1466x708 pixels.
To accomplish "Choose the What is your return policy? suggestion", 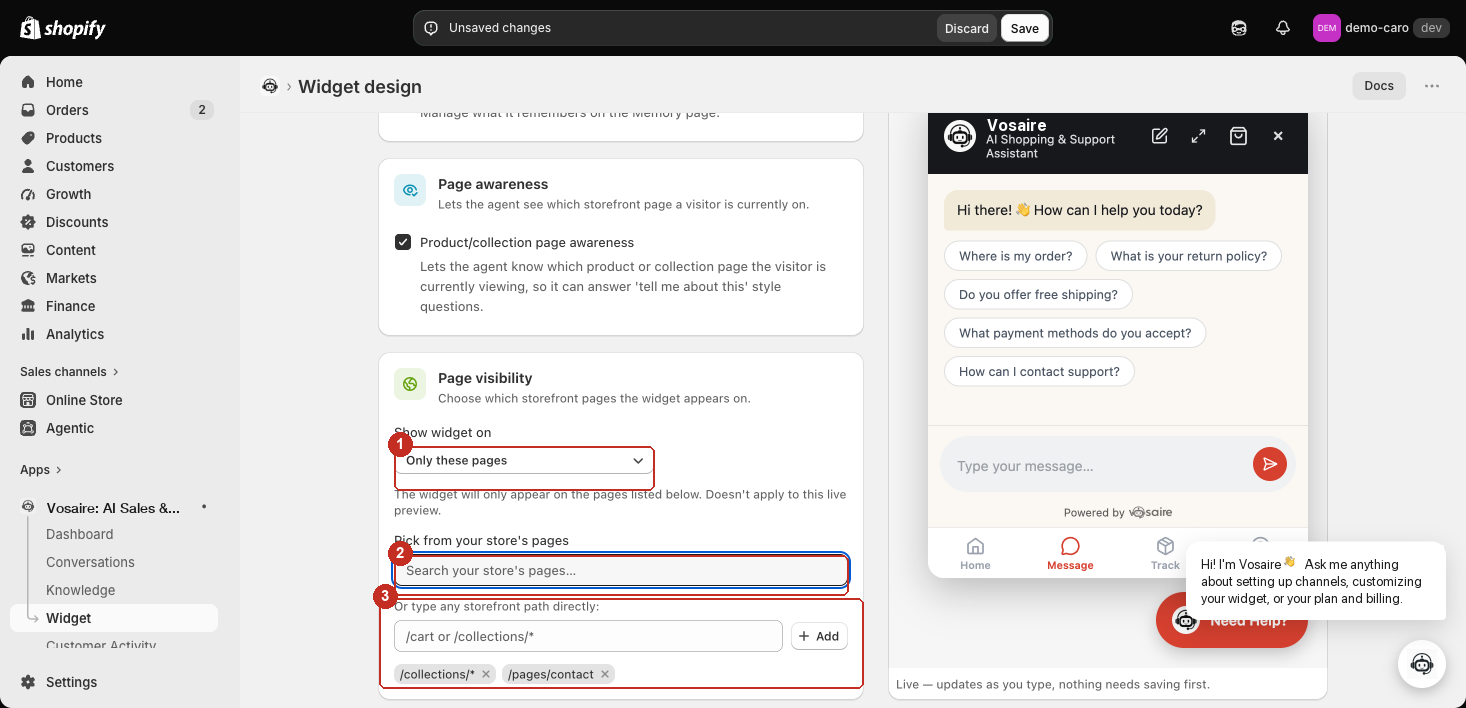I will click(1188, 256).
